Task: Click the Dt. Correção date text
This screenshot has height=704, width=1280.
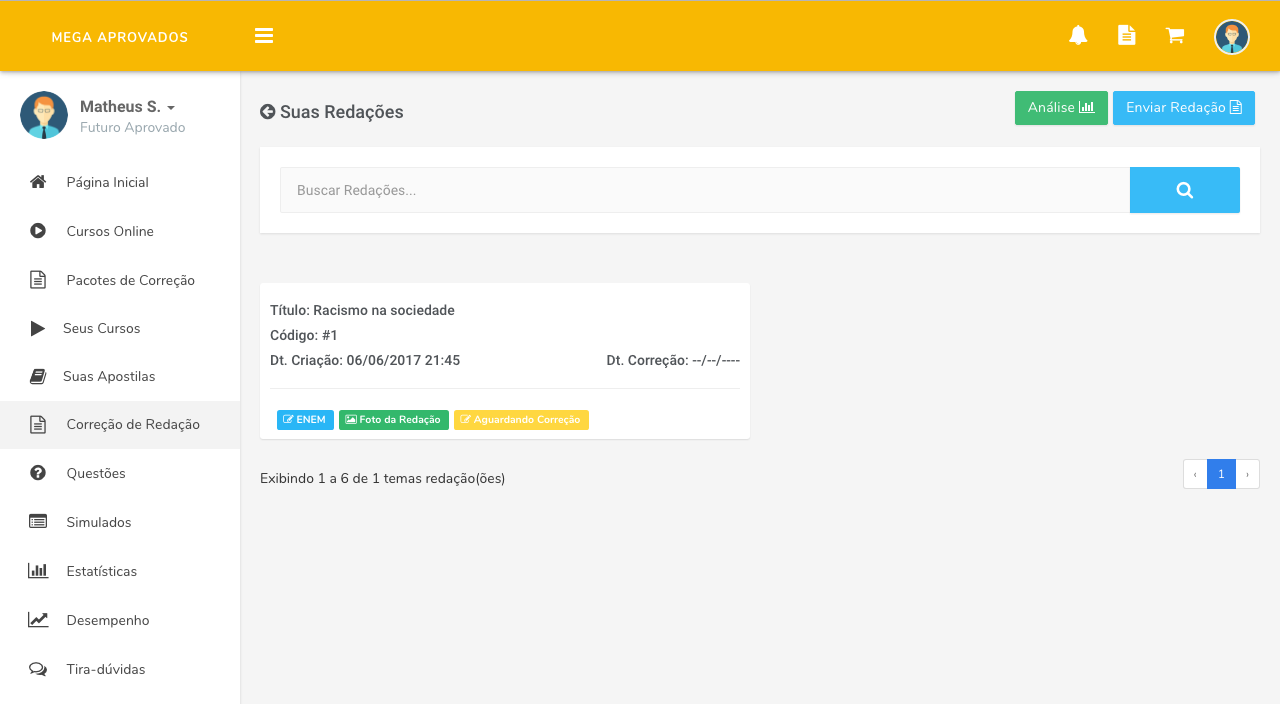Action: [x=673, y=360]
